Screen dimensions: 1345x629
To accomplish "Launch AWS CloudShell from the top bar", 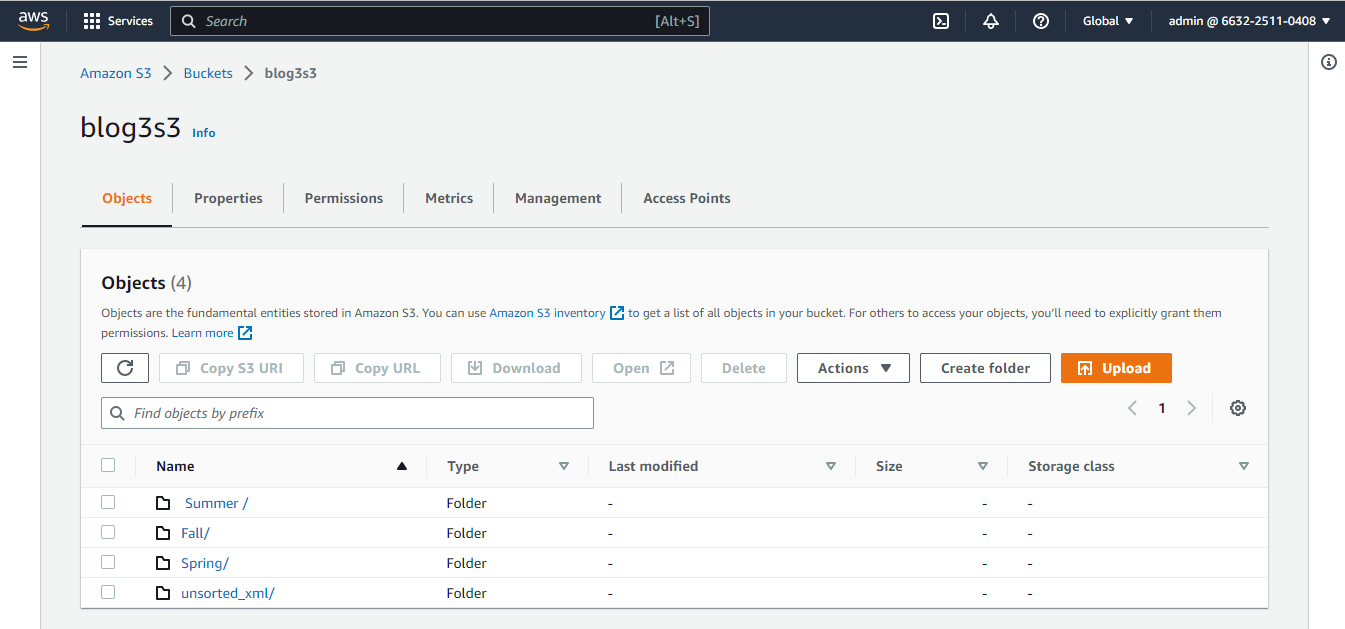I will tap(941, 21).
